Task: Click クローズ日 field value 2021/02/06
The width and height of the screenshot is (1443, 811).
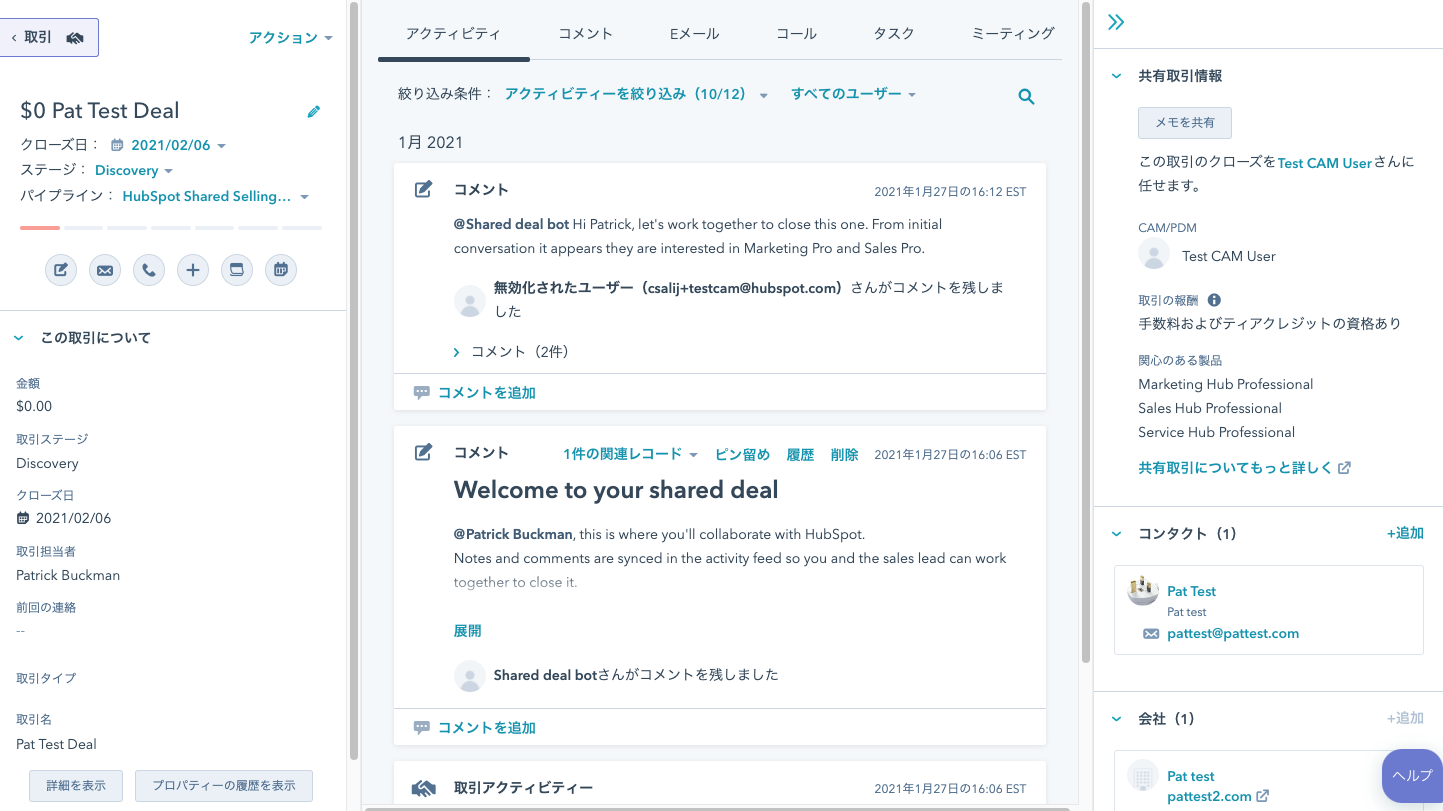Action: click(73, 519)
